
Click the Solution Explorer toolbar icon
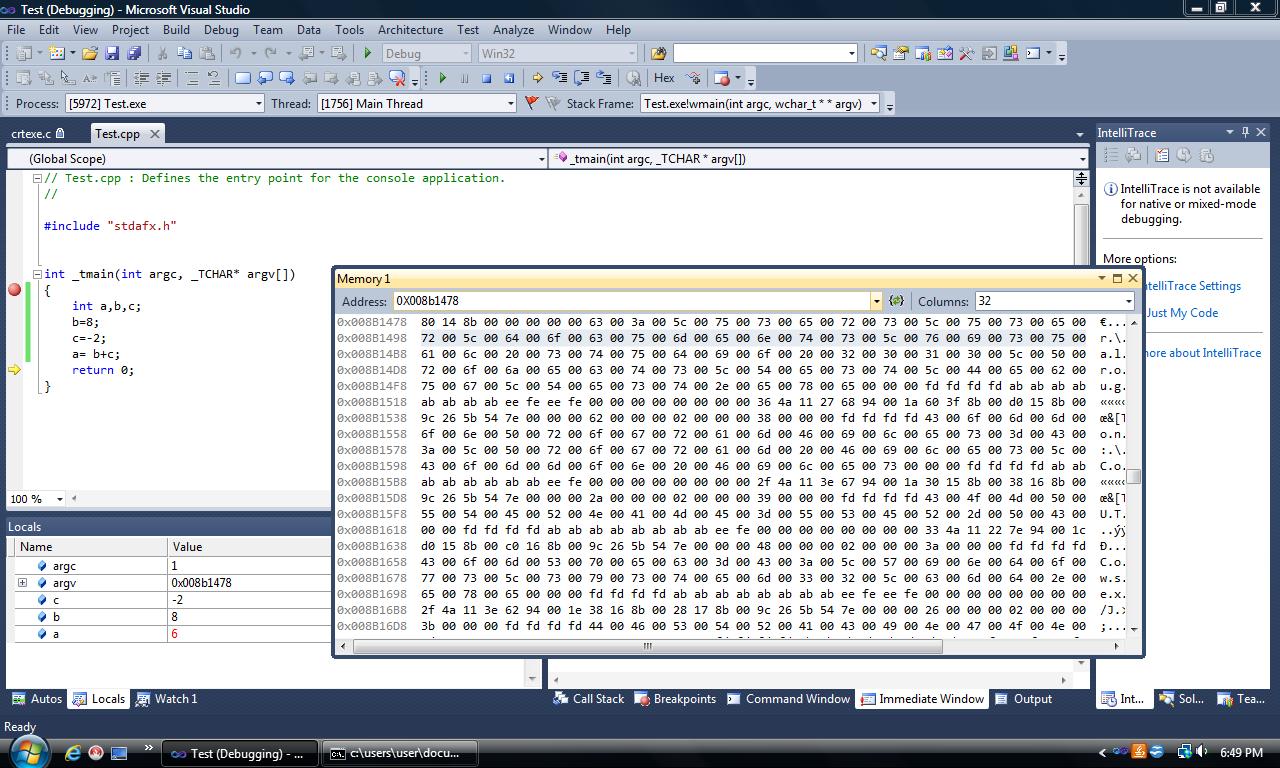878,53
